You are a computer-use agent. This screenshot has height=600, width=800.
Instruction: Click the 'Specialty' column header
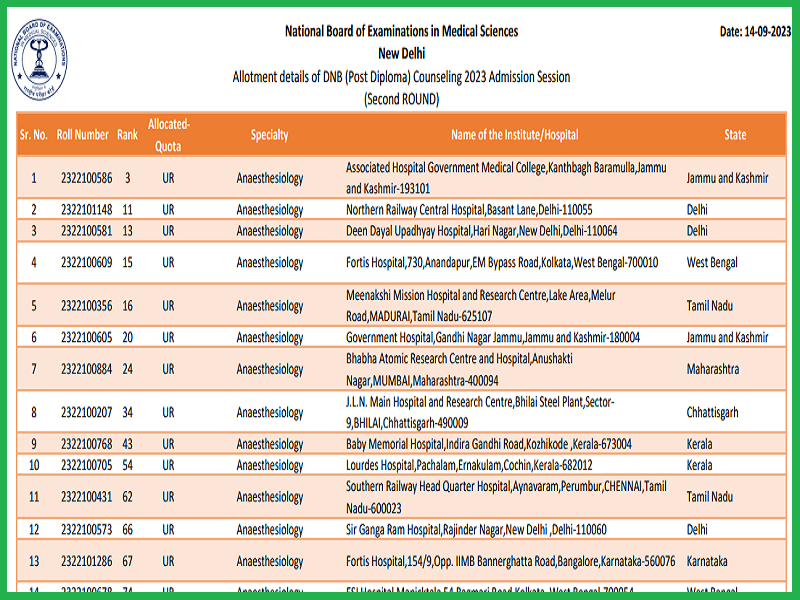coord(269,135)
